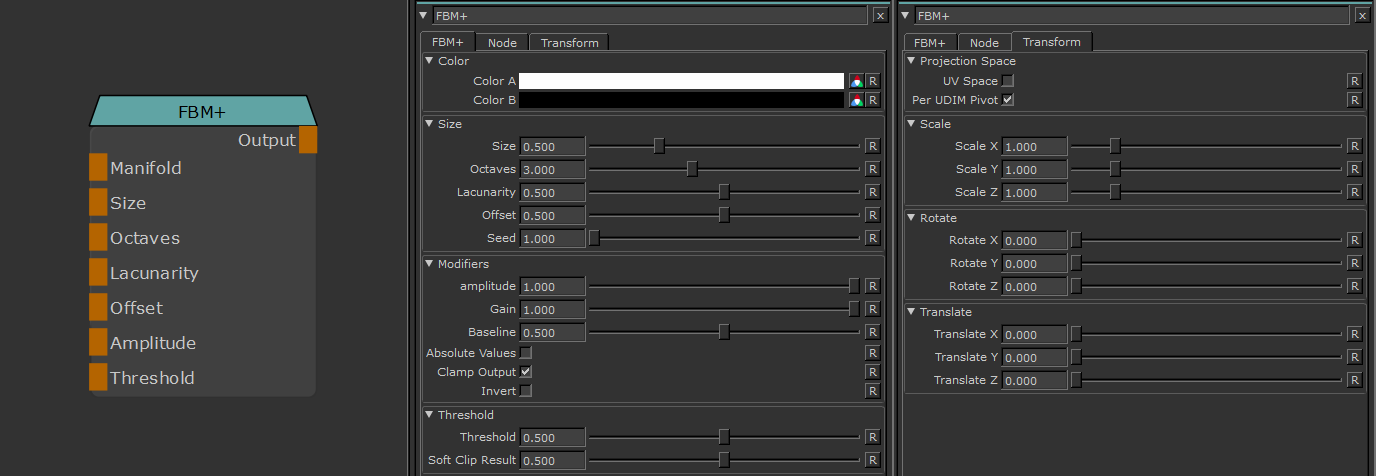Switch to the Node tab in left panel
Image resolution: width=1376 pixels, height=476 pixels.
point(502,43)
